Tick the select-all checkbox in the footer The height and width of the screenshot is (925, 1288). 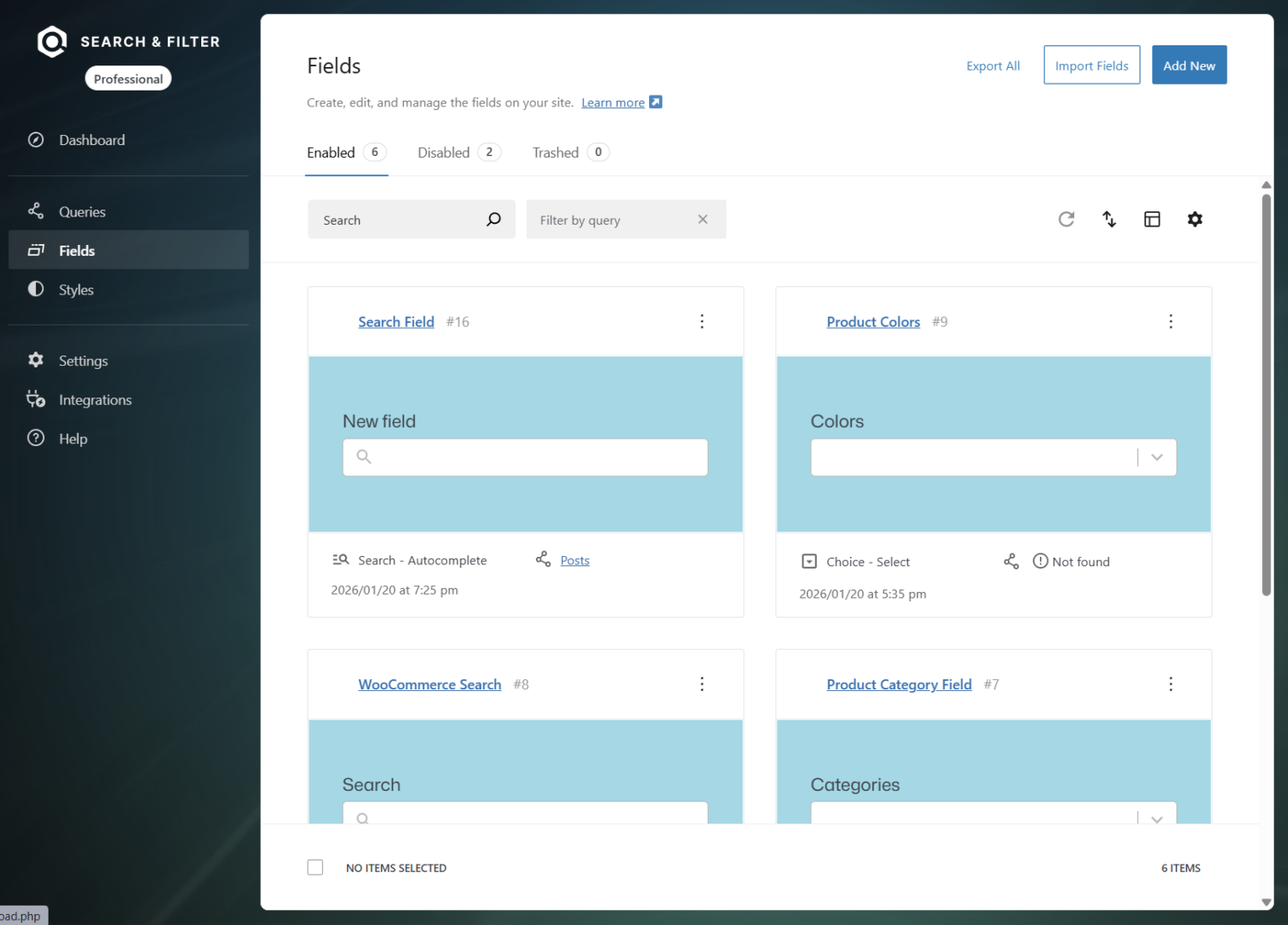click(x=315, y=867)
